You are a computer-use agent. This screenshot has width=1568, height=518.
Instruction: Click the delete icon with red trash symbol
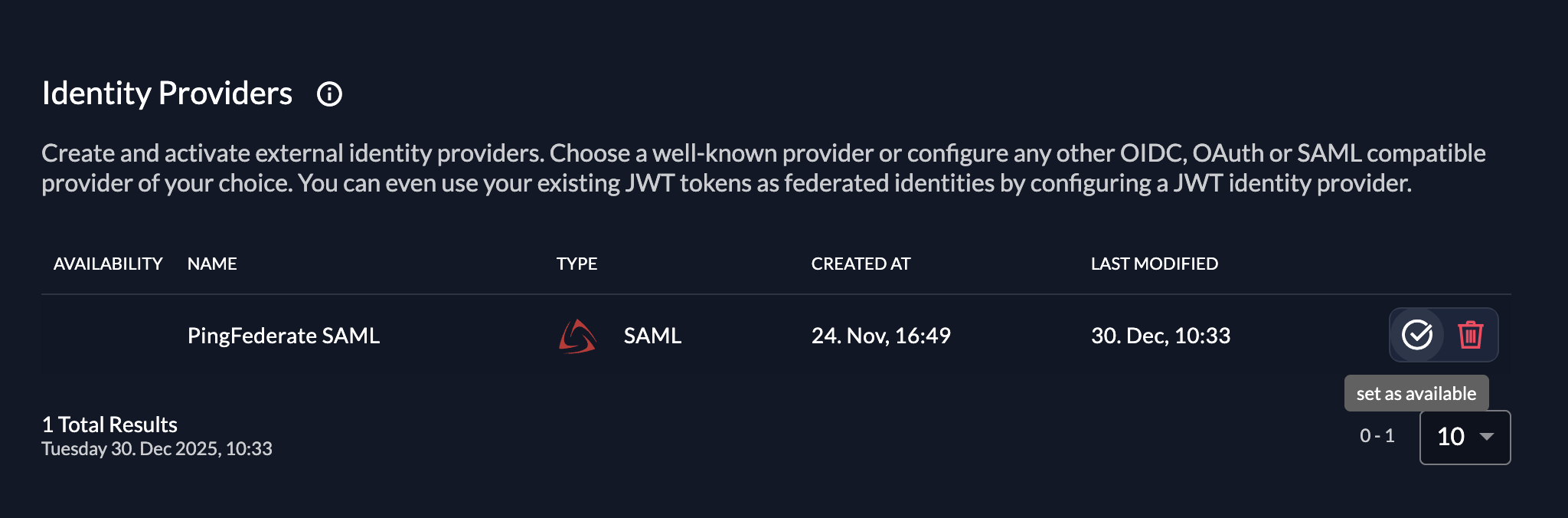tap(1469, 335)
